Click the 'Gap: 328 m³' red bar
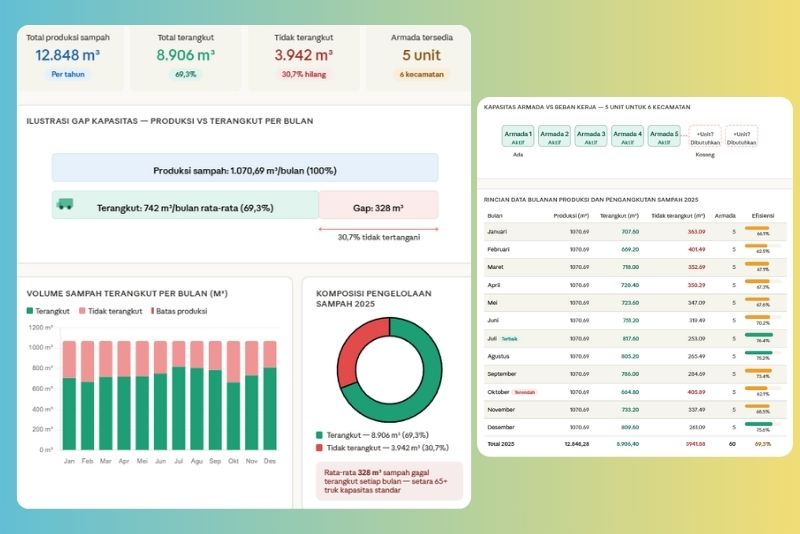 click(x=378, y=205)
